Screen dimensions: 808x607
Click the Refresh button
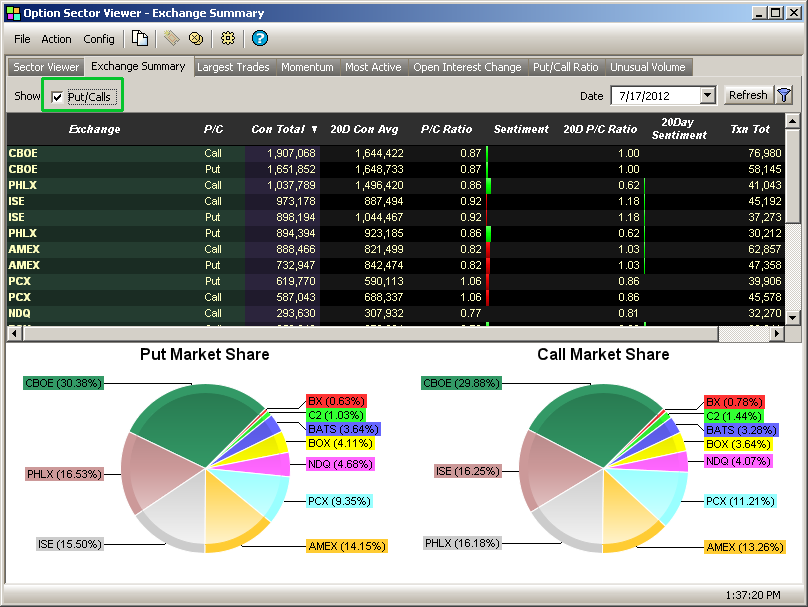(x=748, y=95)
